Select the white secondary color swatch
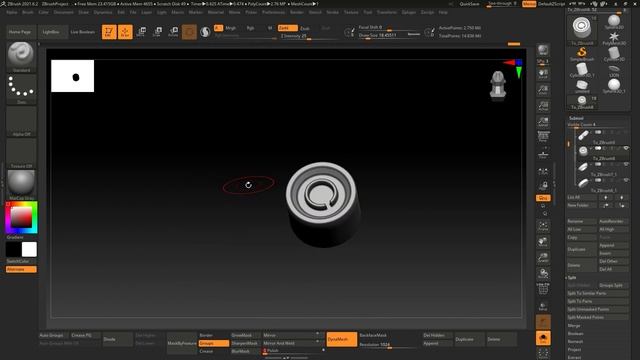 click(29, 249)
